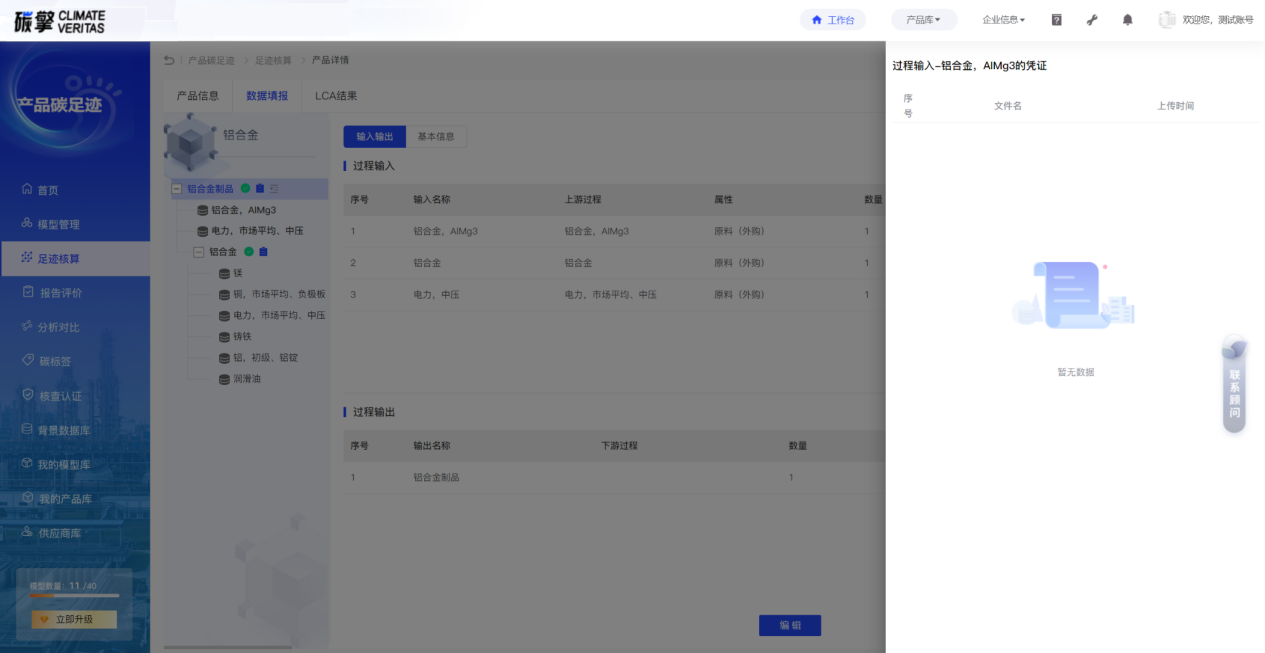Image resolution: width=1265 pixels, height=653 pixels.
Task: Click the list icon beside 铝合金制品
Action: point(275,188)
